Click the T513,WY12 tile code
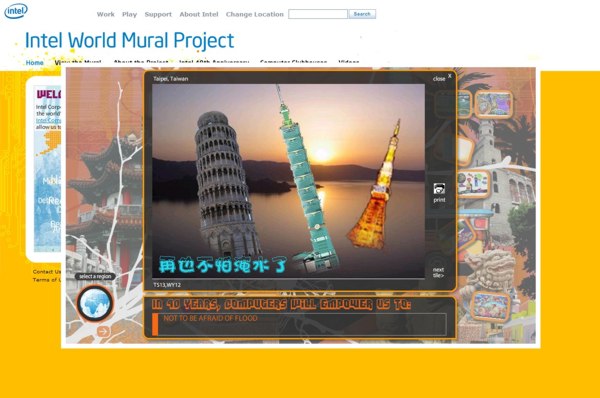 click(167, 285)
